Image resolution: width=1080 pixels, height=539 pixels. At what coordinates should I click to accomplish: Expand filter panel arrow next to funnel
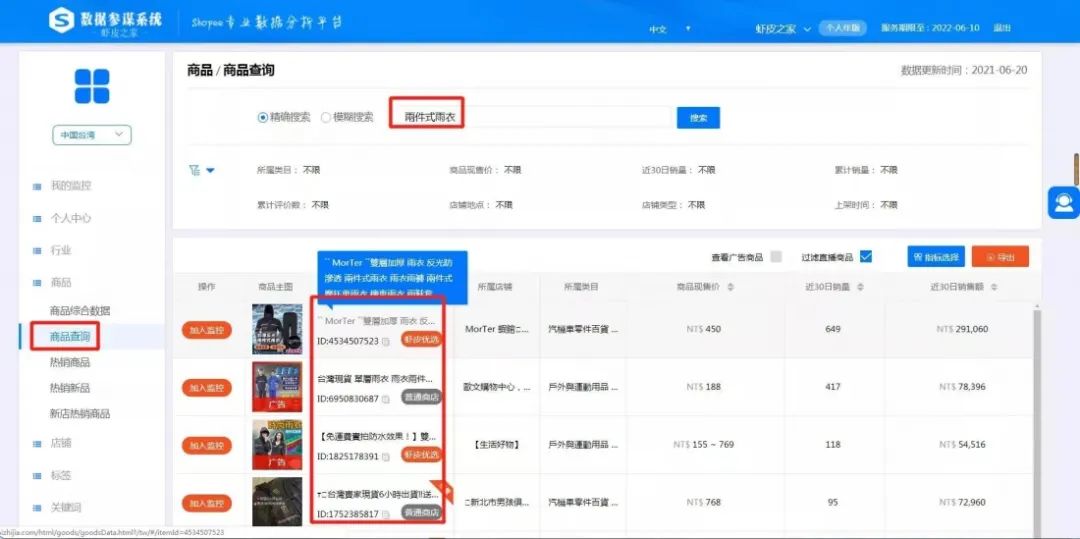[x=211, y=171]
